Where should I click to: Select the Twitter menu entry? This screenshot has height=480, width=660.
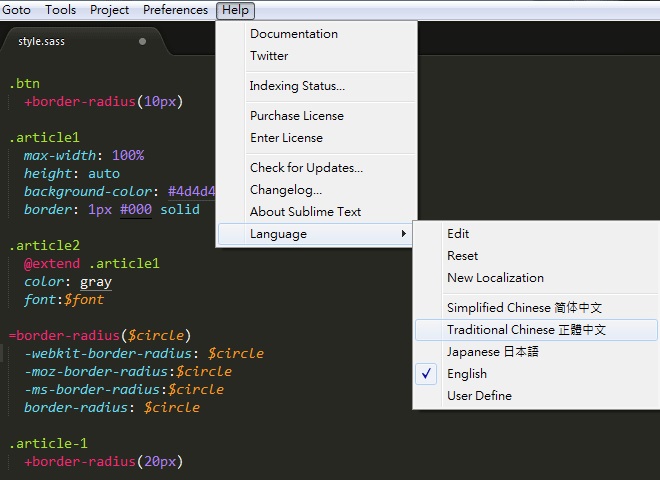tap(316, 56)
